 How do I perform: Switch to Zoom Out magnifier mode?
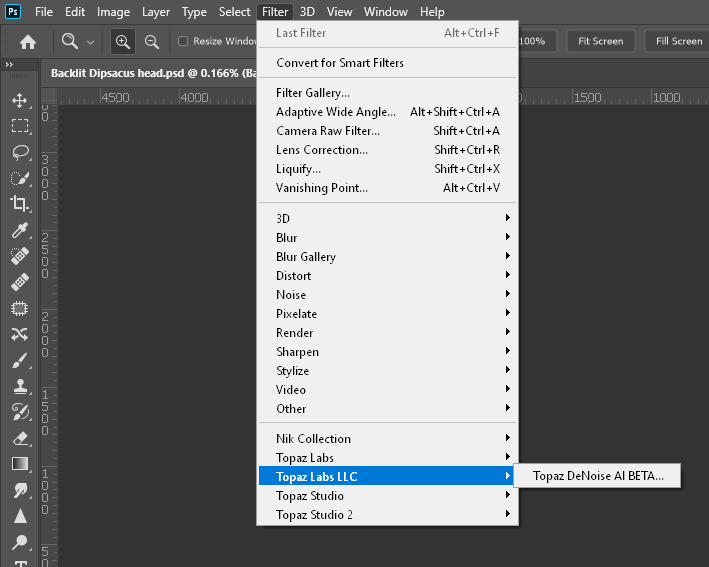coord(152,42)
